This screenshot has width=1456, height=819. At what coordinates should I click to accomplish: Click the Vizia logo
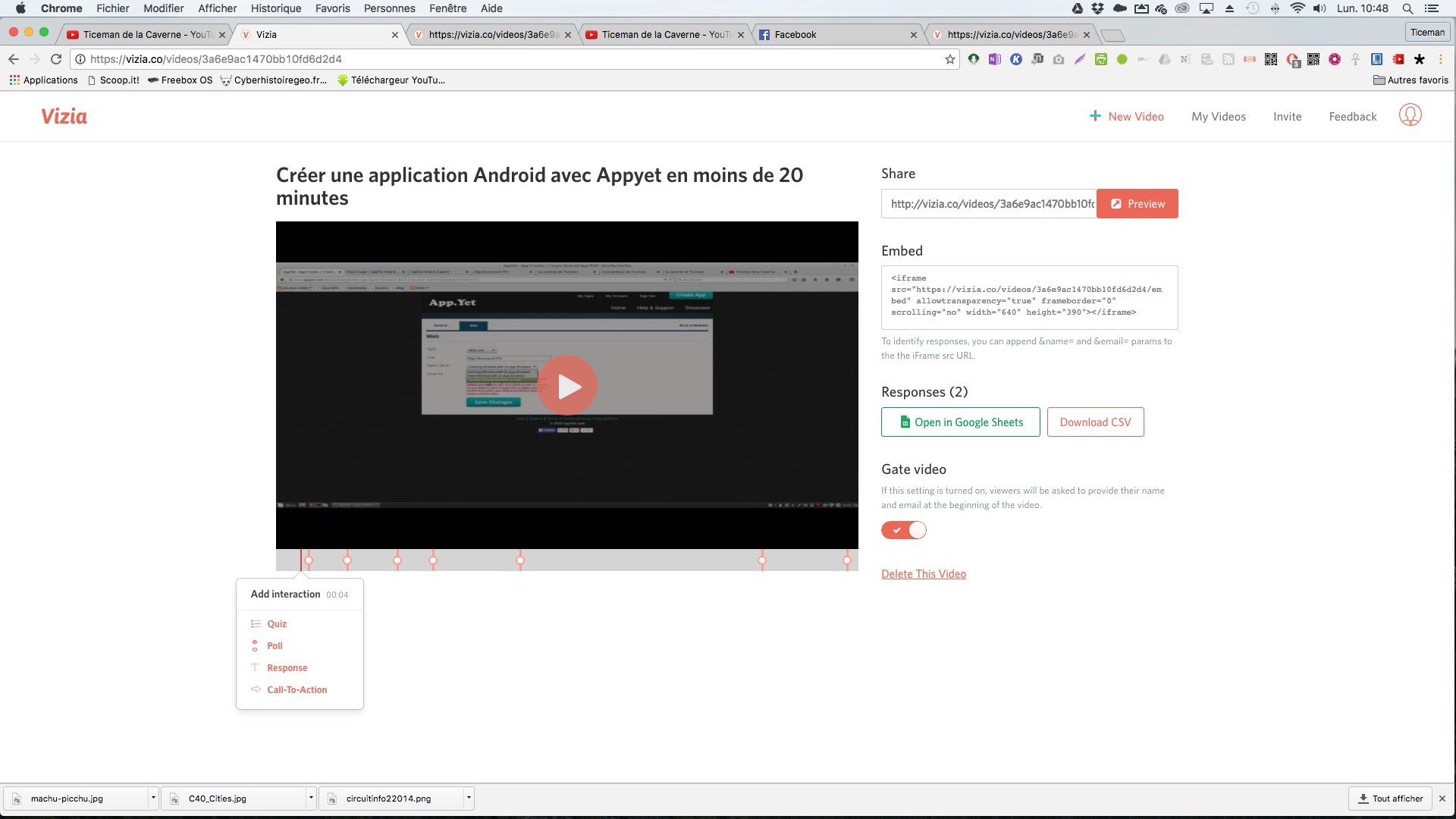point(64,116)
